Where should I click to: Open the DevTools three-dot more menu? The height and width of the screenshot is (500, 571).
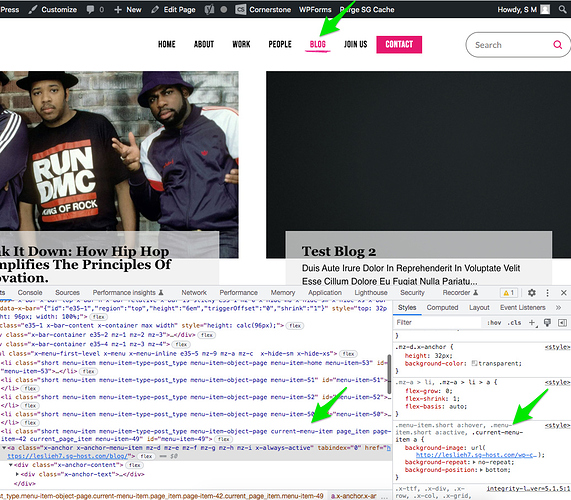(547, 293)
